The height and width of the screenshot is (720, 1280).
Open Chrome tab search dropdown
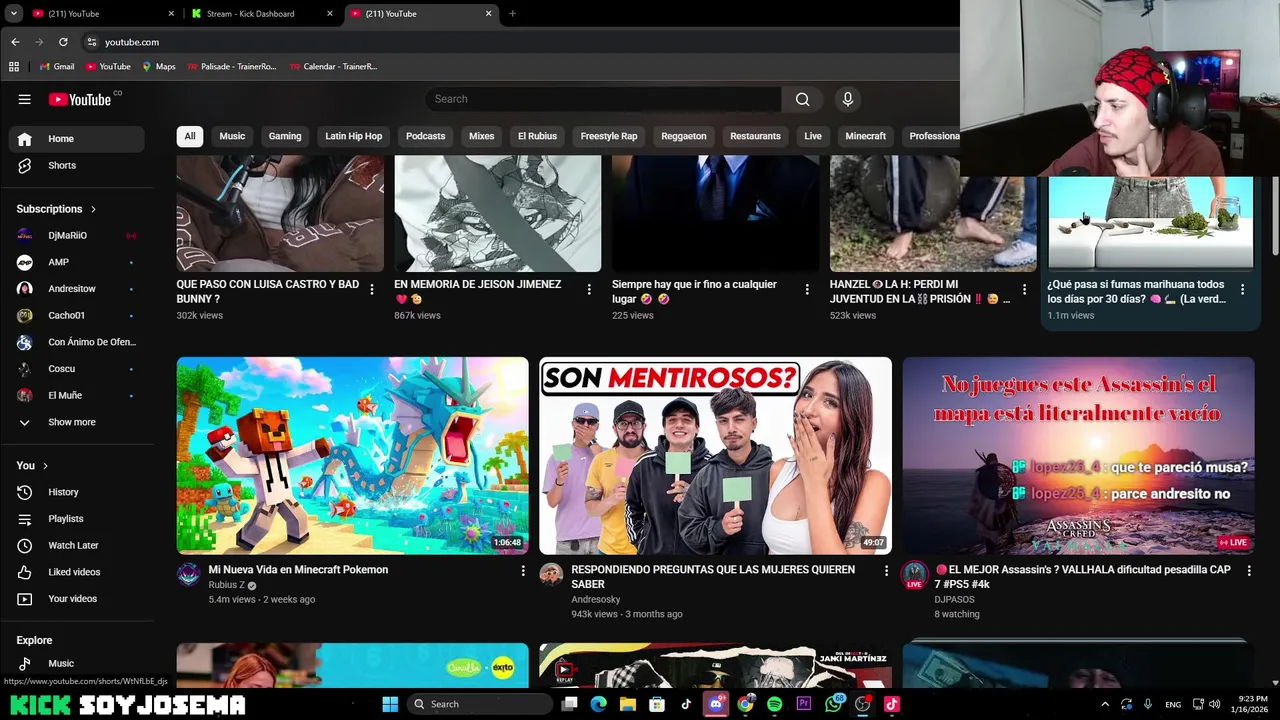point(13,13)
